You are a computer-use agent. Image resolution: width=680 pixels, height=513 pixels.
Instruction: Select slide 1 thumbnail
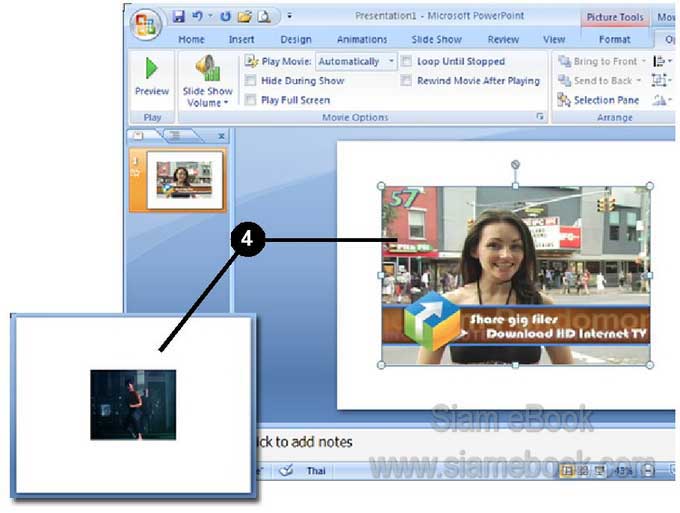click(x=185, y=180)
